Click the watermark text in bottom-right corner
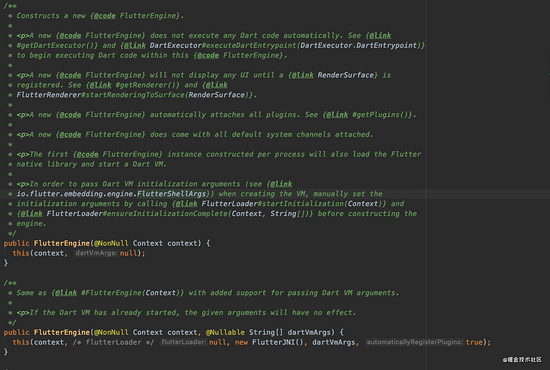Screen dimensions: 550x370 click(x=522, y=359)
